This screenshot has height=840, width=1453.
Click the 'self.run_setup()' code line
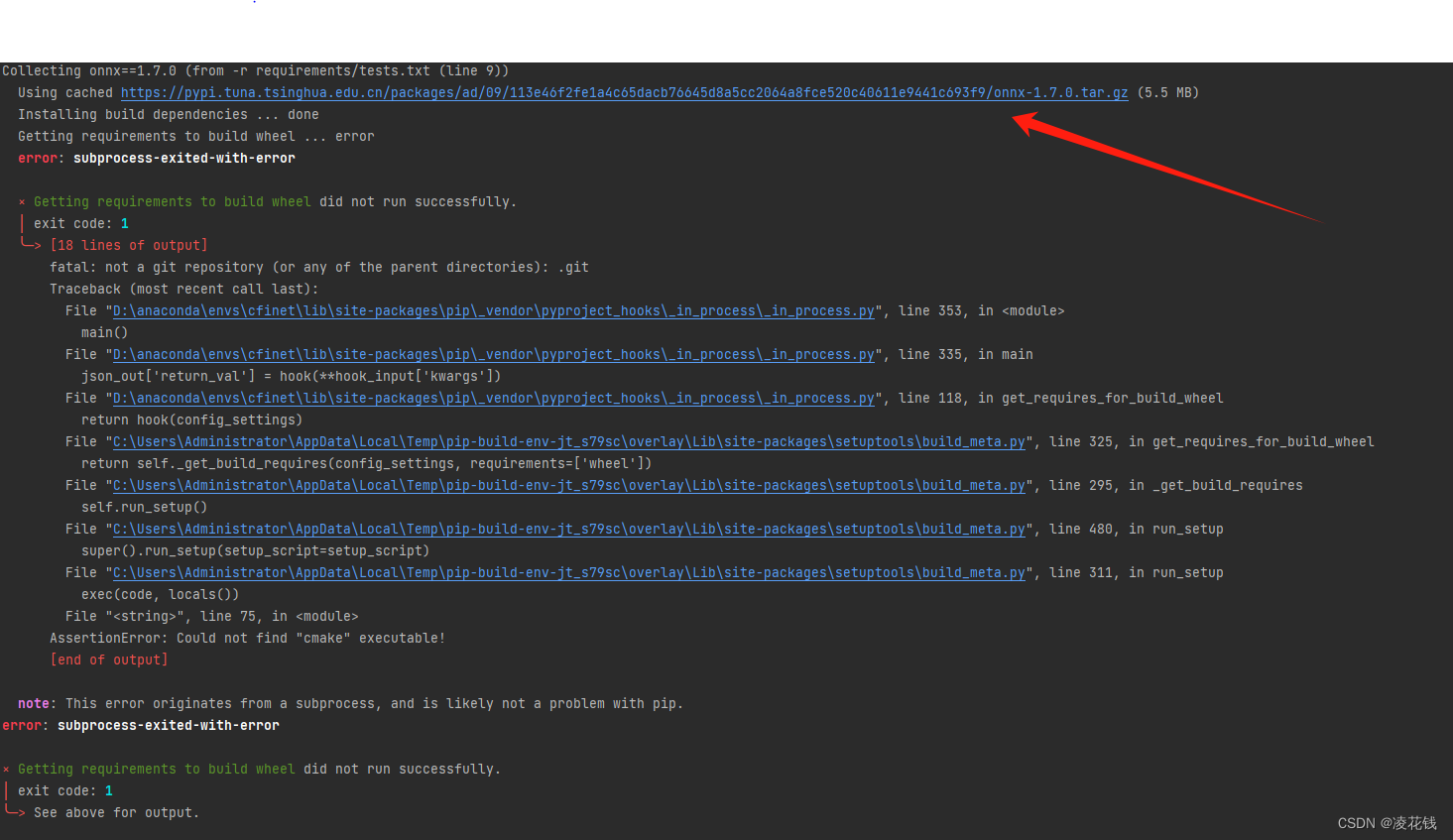[x=145, y=507]
